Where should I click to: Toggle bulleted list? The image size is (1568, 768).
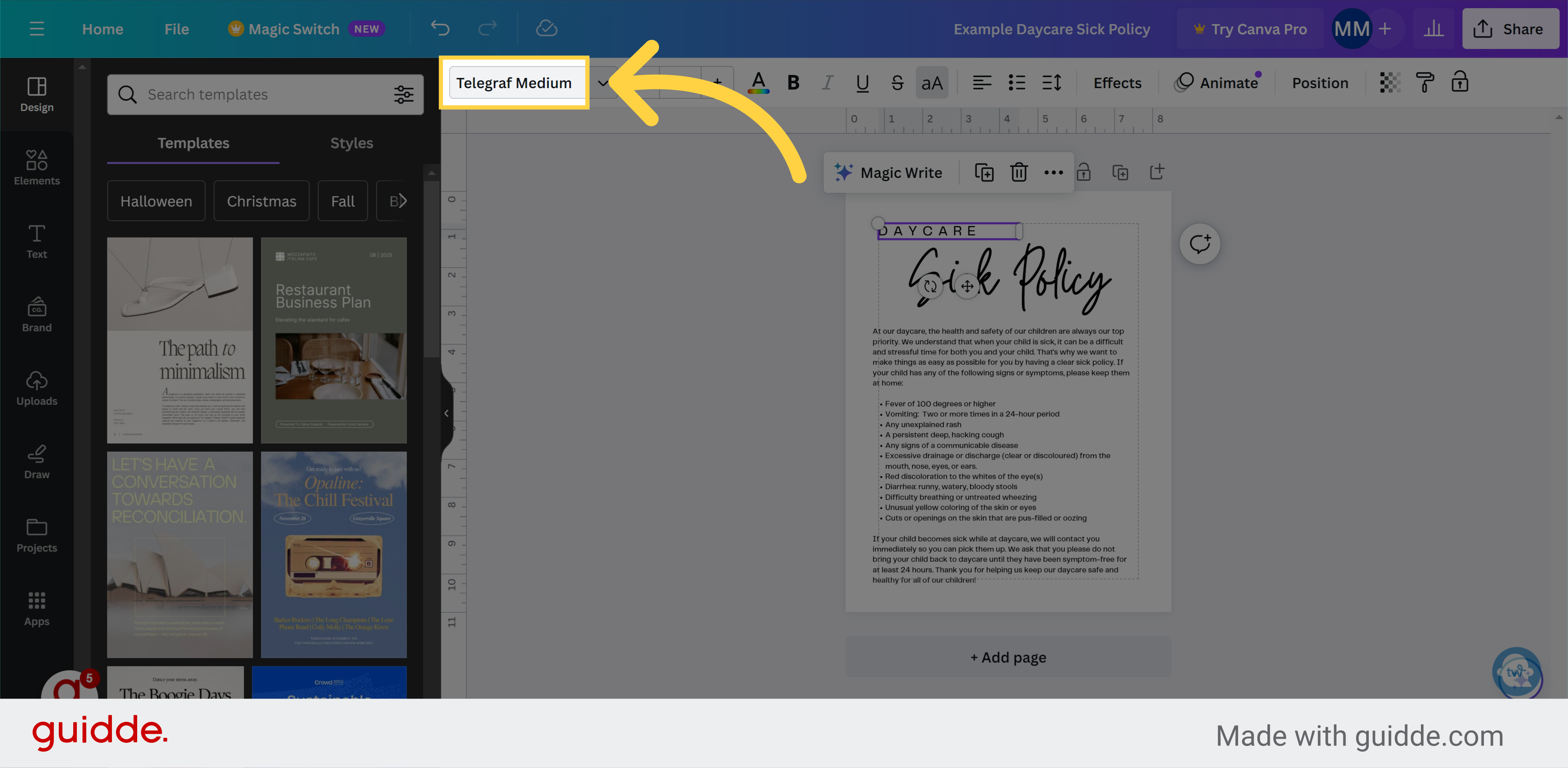[1016, 83]
